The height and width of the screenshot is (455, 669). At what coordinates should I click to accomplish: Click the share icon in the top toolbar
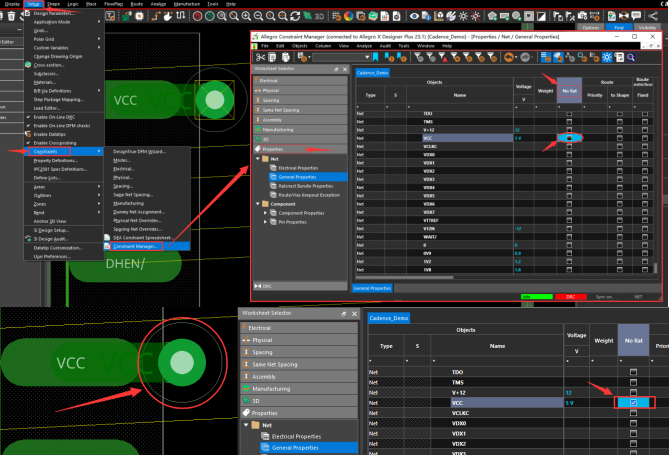653,16
